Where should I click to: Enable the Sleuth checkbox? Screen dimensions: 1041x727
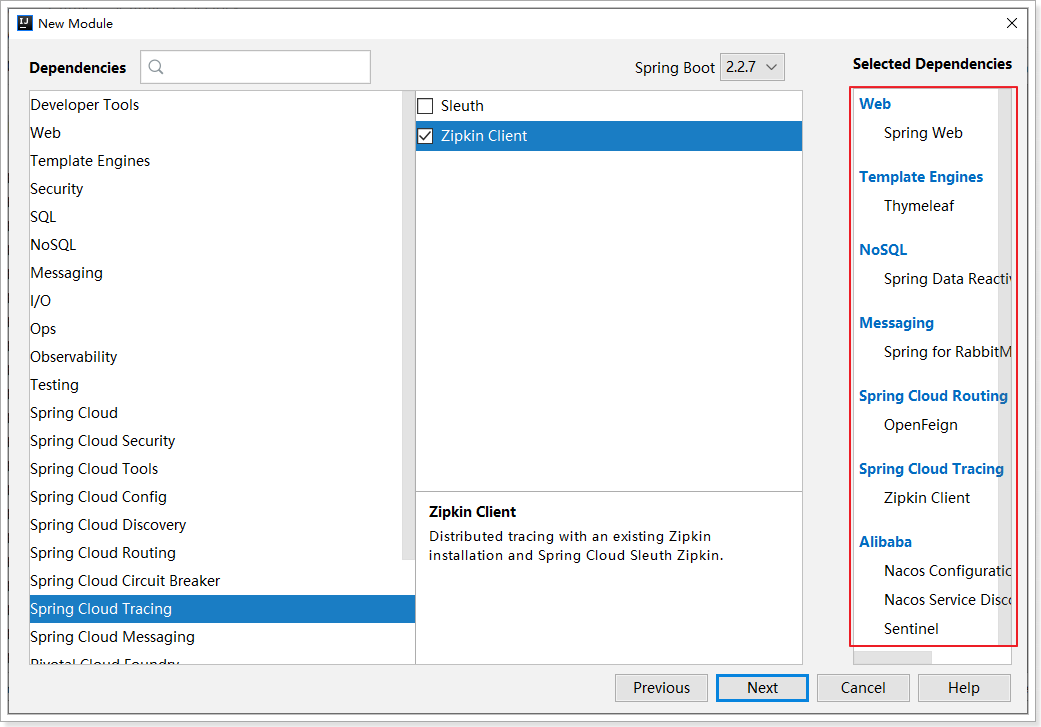426,106
